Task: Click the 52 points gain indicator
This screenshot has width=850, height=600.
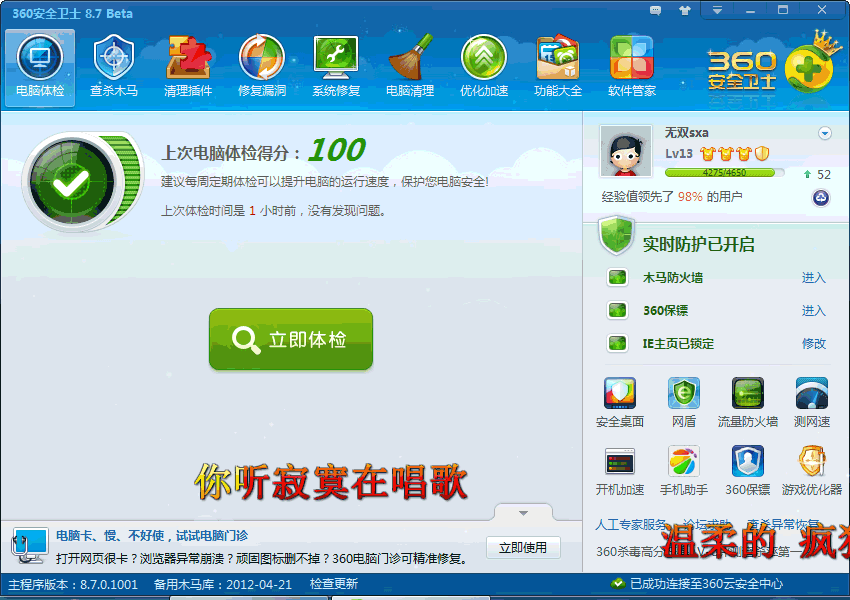Action: point(817,175)
